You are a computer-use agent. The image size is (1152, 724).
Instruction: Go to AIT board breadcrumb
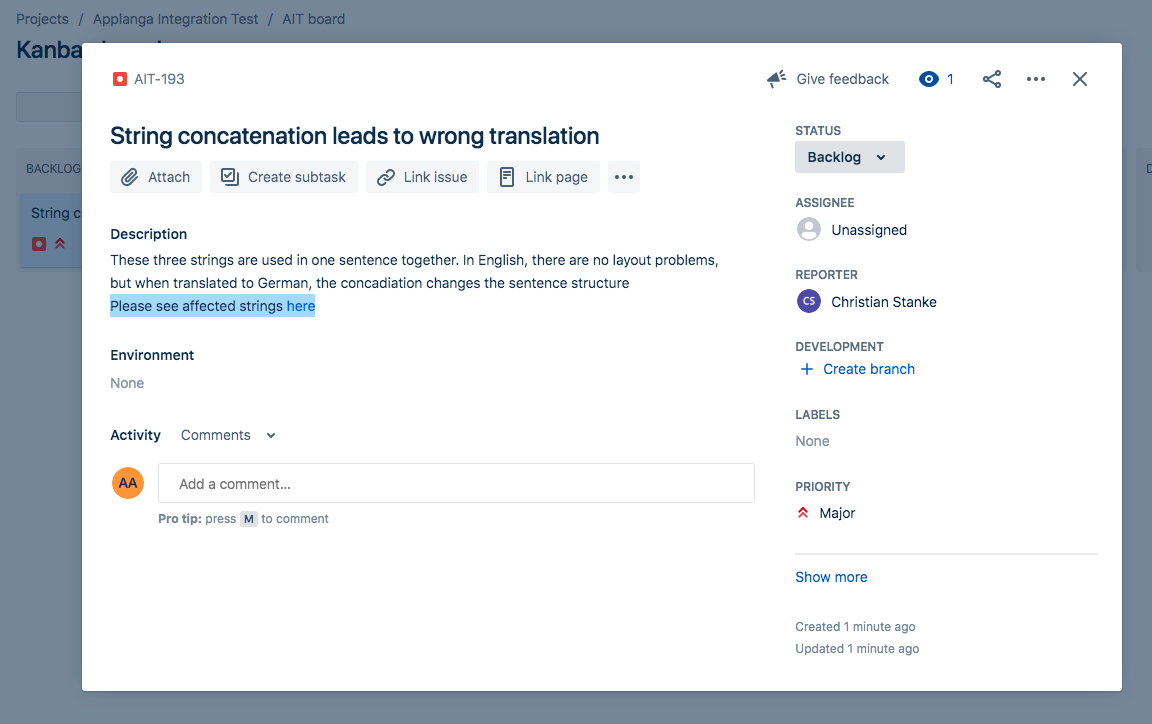pyautogui.click(x=314, y=19)
